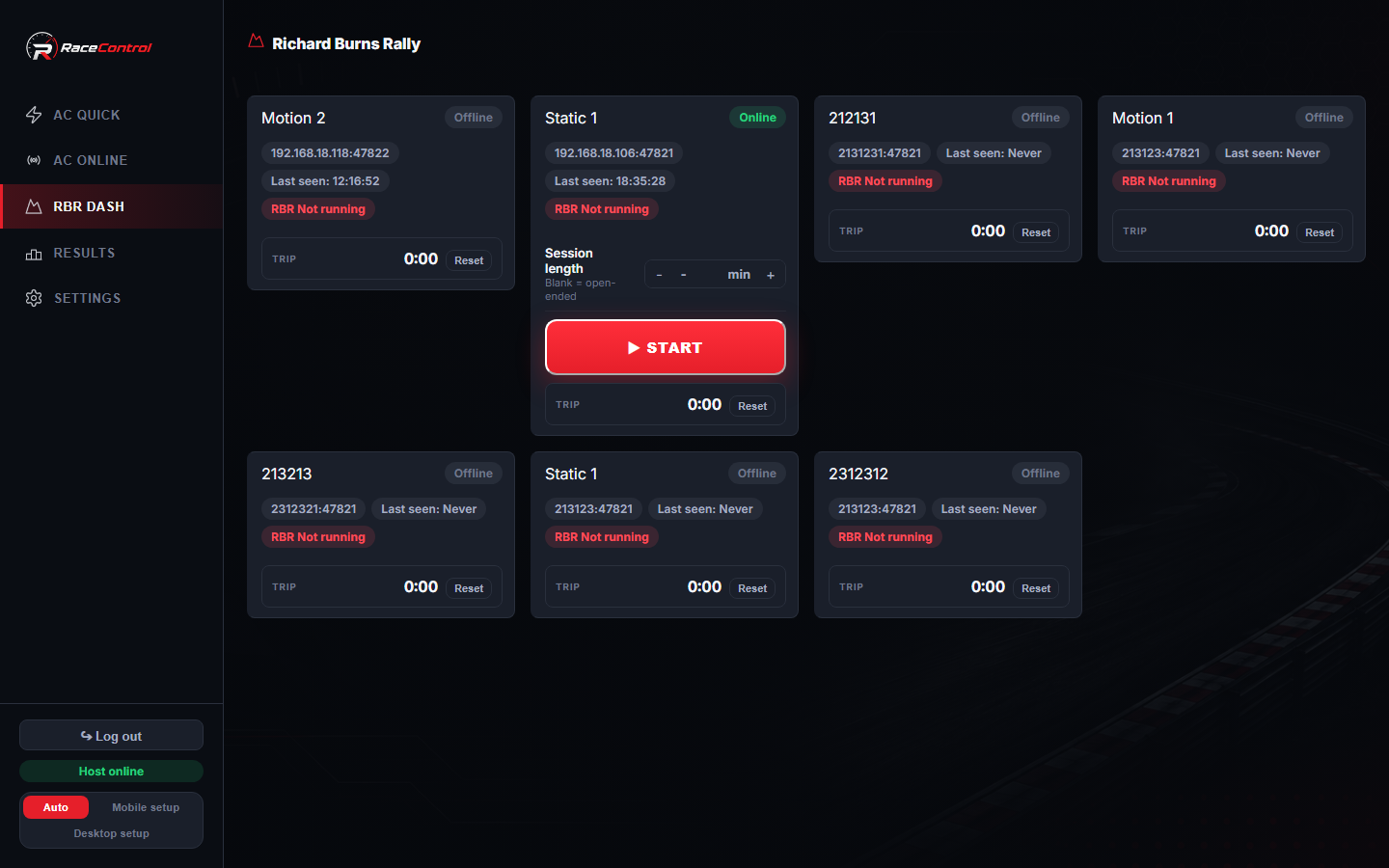Select Auto layout mode
Viewport: 1389px width, 868px height.
point(56,807)
